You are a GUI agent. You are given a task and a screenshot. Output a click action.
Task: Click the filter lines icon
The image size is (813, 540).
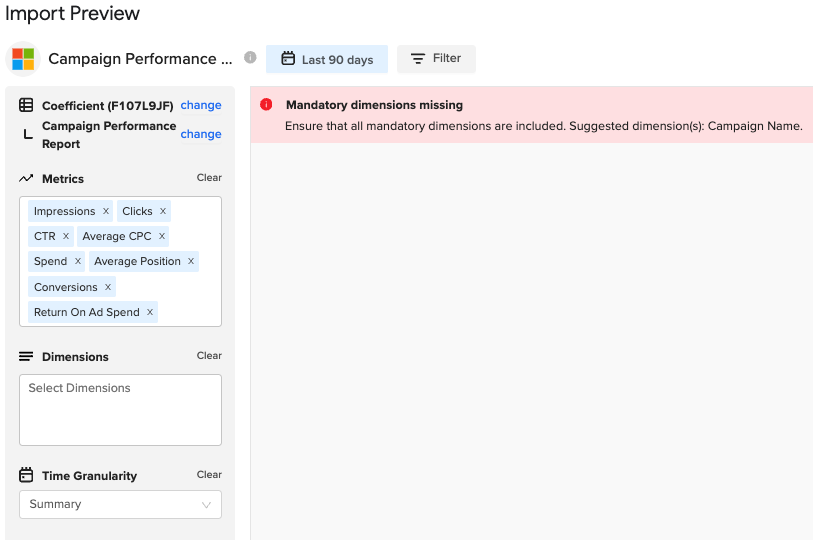[417, 59]
